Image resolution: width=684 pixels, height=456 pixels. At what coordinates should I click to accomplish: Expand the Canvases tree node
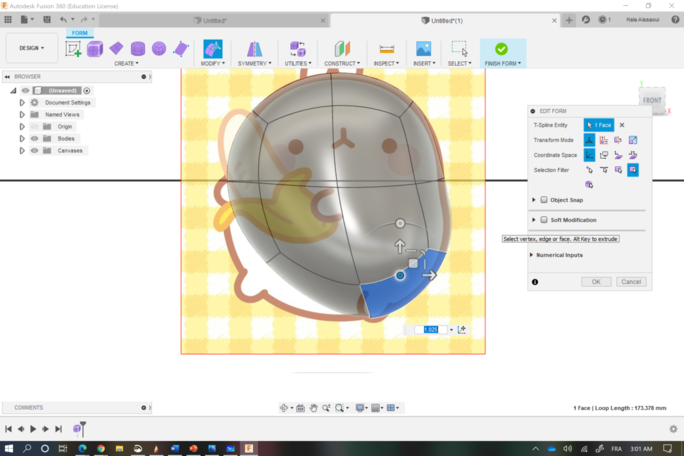point(22,151)
